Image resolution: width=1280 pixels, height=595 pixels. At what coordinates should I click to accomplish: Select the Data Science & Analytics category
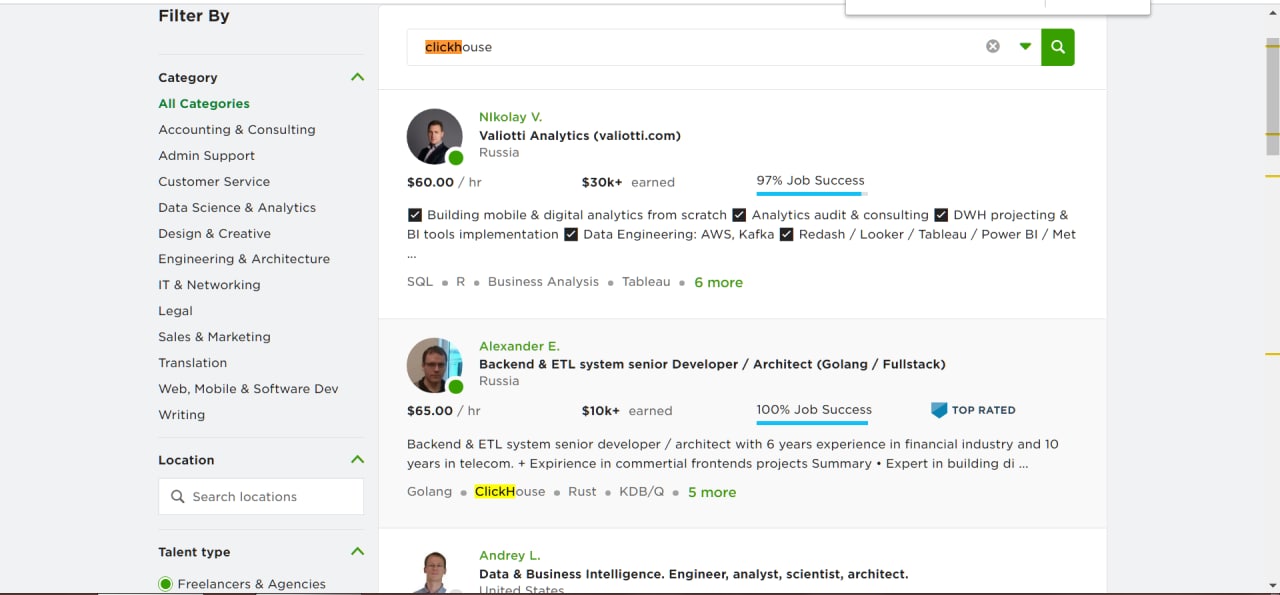[x=237, y=208]
